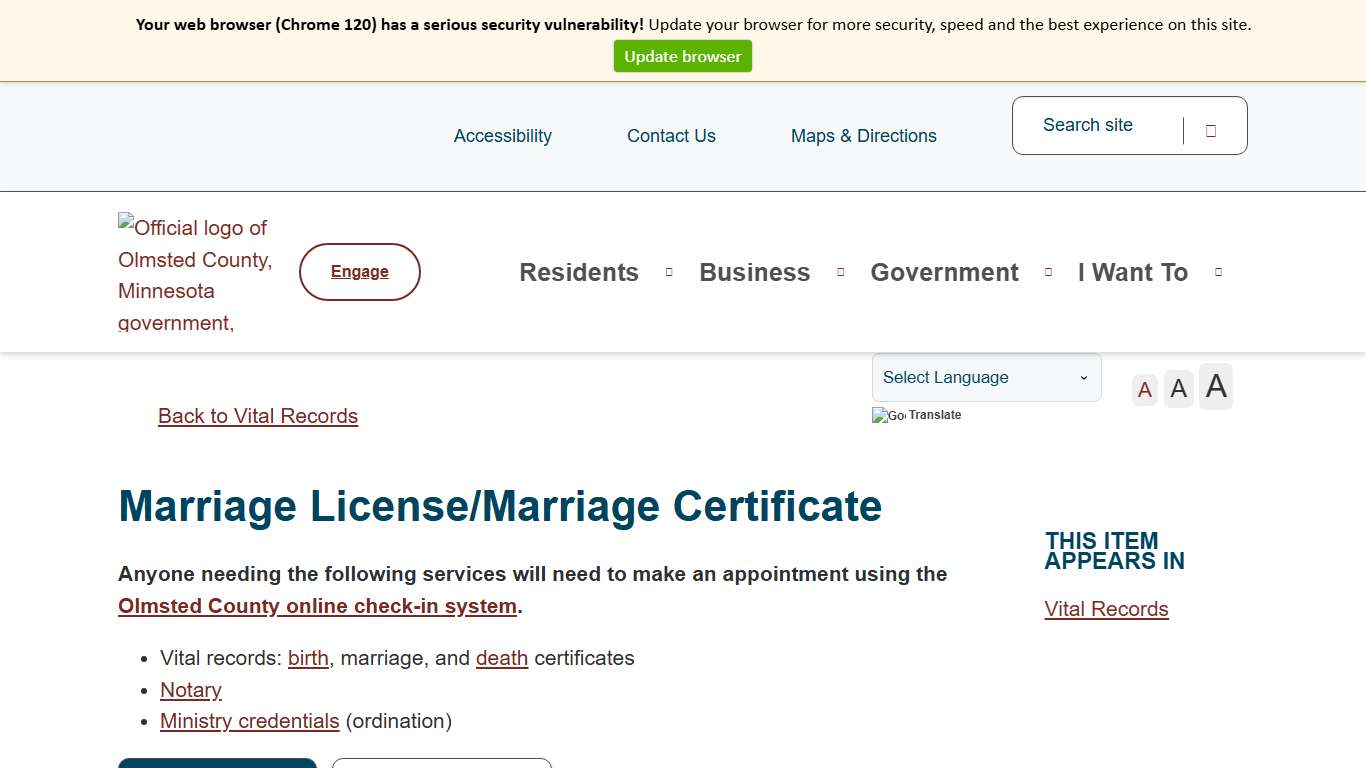The image size is (1366, 768).
Task: Expand the Business dropdown arrow
Action: [x=840, y=271]
